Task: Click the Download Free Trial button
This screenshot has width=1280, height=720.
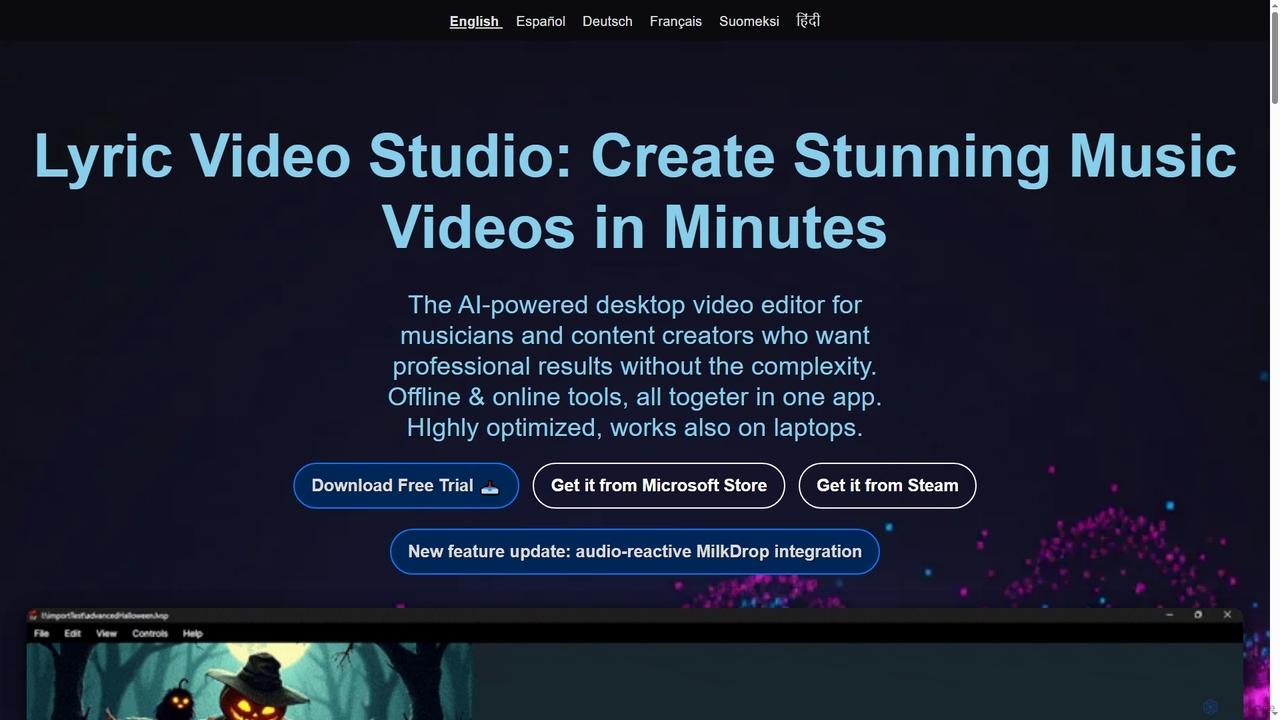Action: click(406, 485)
